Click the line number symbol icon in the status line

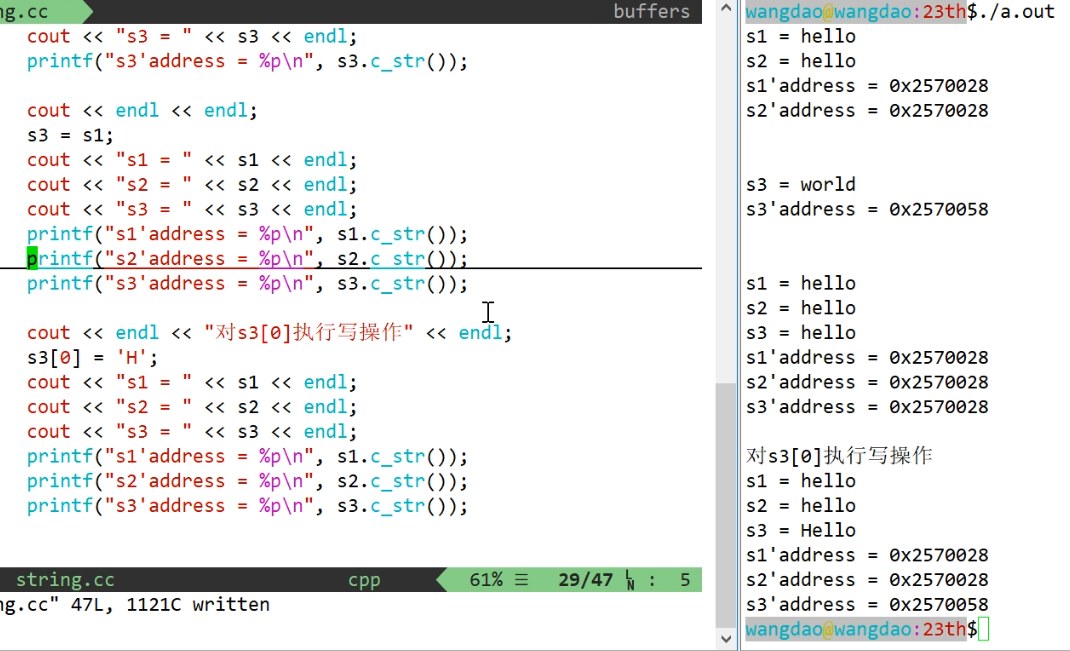click(630, 580)
